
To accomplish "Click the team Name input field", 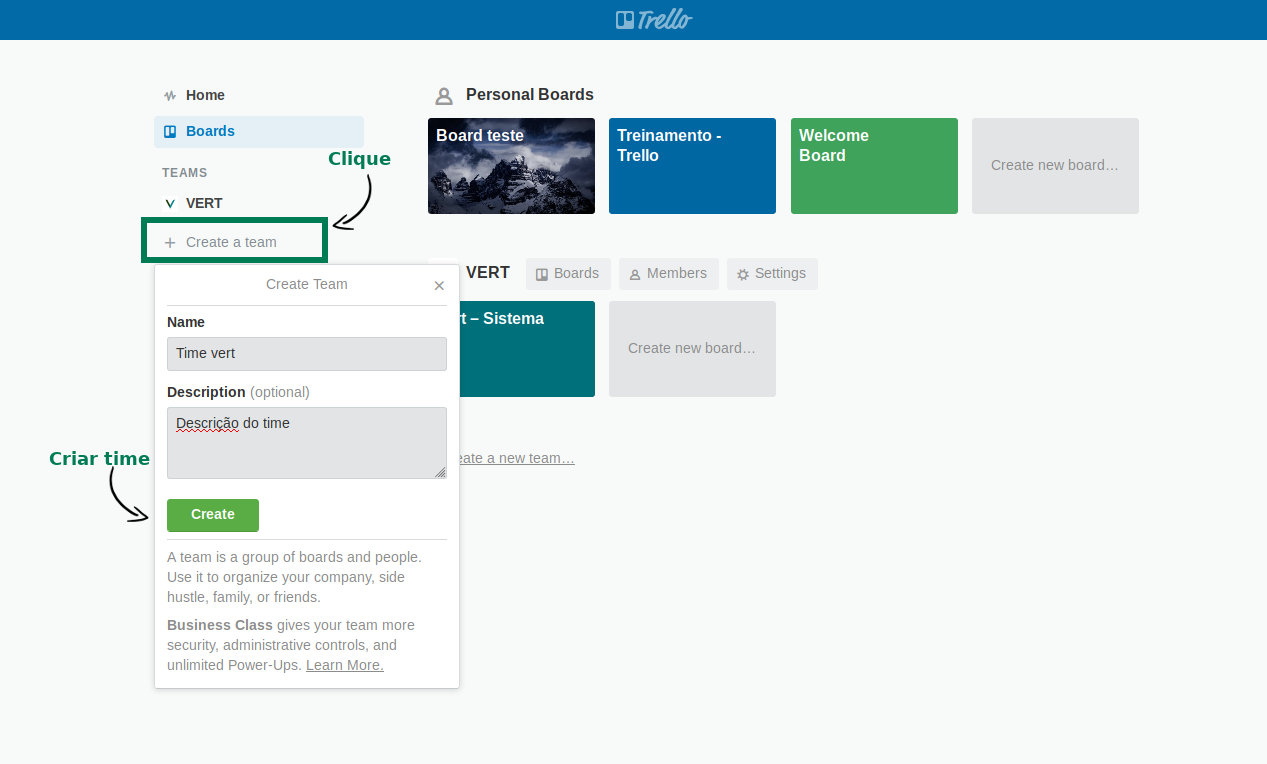I will [x=307, y=354].
